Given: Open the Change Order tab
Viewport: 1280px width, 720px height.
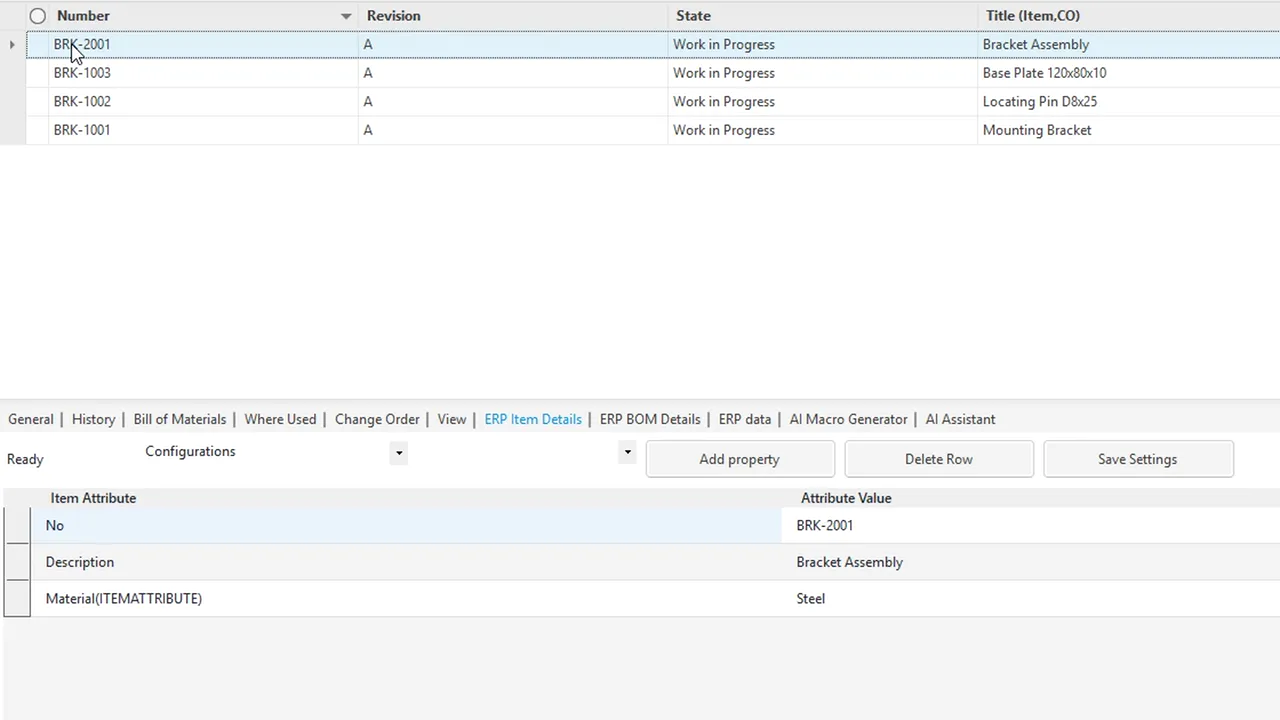Looking at the screenshot, I should [377, 419].
